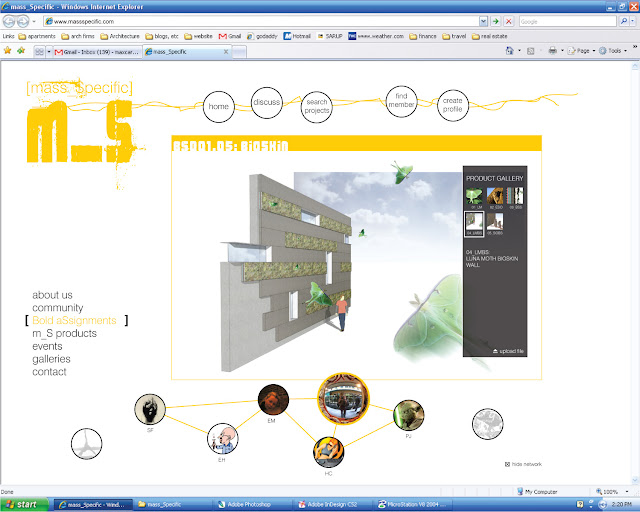The image size is (640, 512).
Task: Toggle the hide network checkbox
Action: [x=507, y=464]
